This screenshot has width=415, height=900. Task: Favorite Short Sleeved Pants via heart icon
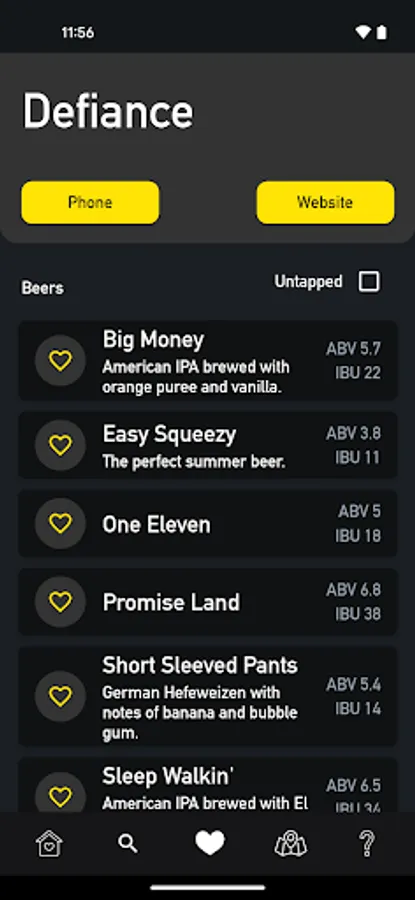tap(60, 696)
